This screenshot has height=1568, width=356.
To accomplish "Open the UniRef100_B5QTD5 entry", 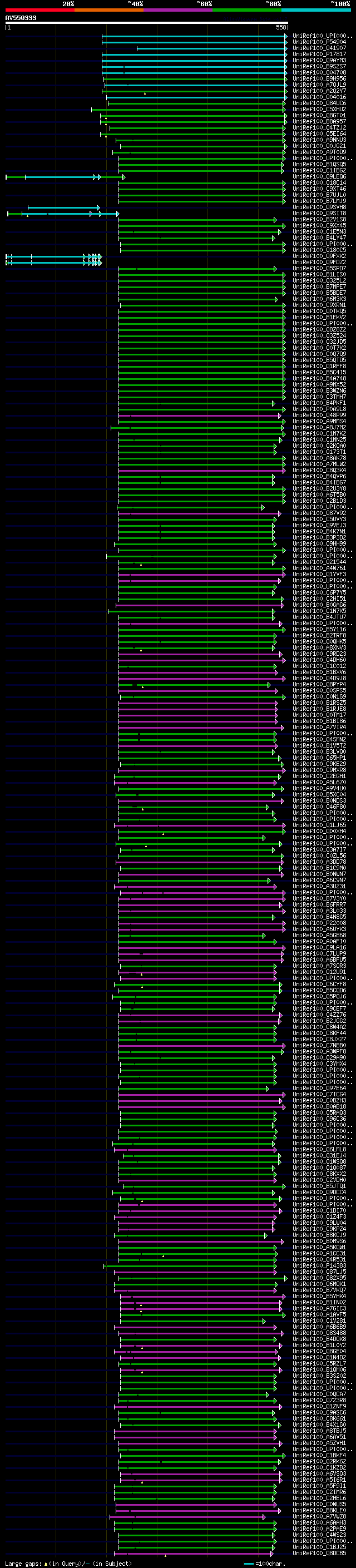I will pyautogui.click(x=319, y=360).
